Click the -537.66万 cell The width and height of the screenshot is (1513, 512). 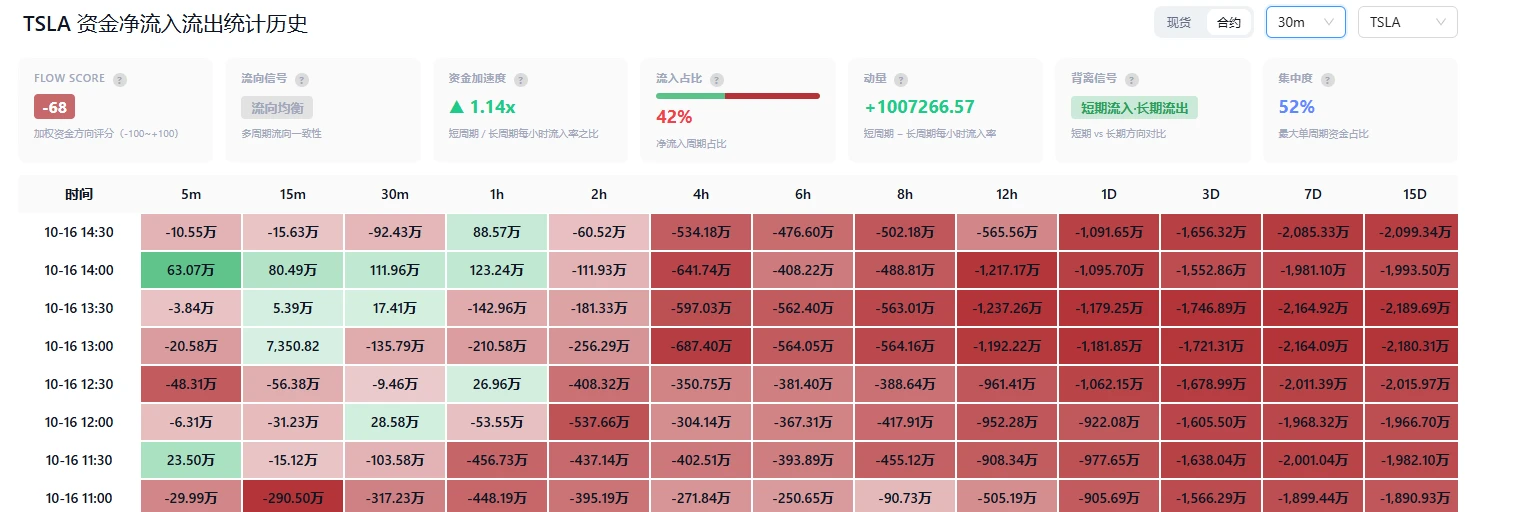[599, 422]
